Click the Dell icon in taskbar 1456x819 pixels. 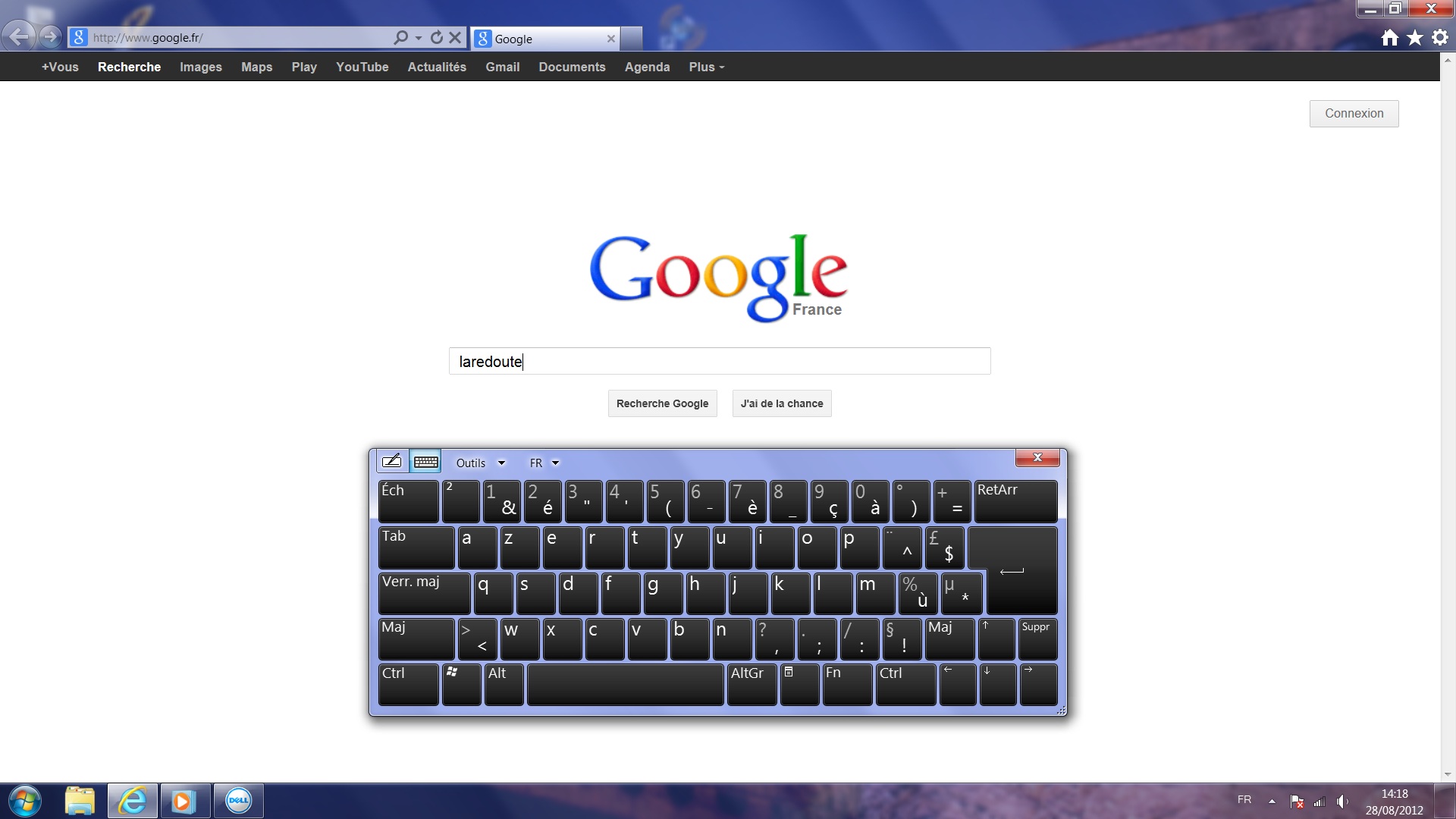pos(238,801)
